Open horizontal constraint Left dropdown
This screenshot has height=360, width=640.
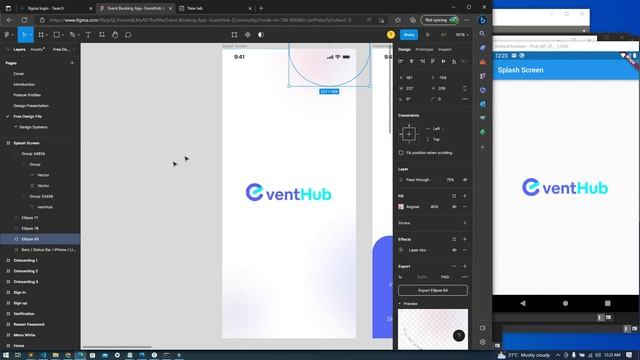tap(435, 129)
